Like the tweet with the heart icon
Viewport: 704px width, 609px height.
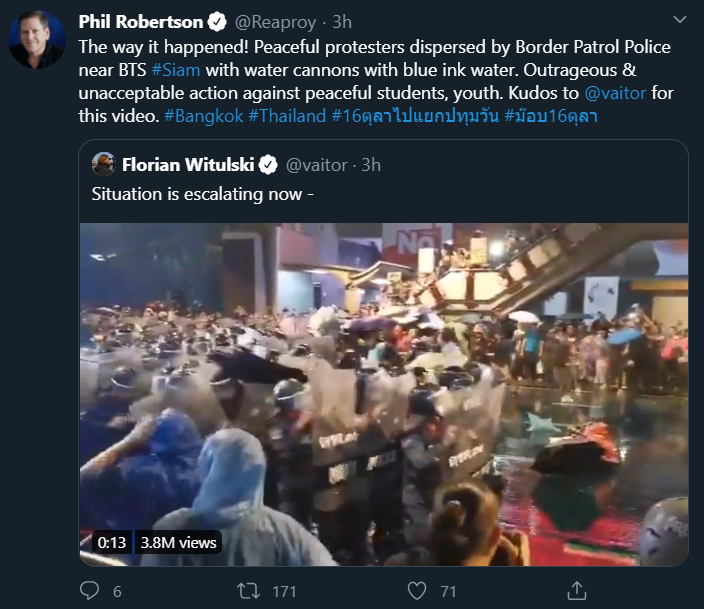pos(418,590)
